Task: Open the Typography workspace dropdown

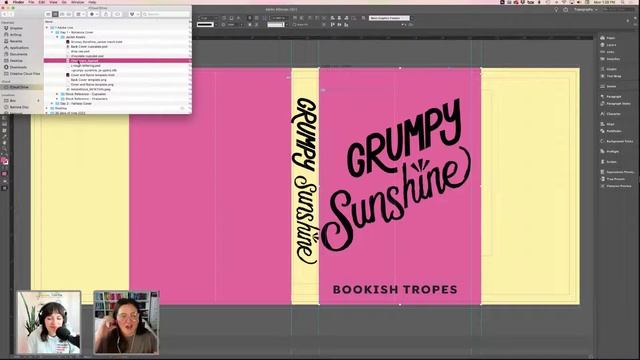Action: (586, 9)
